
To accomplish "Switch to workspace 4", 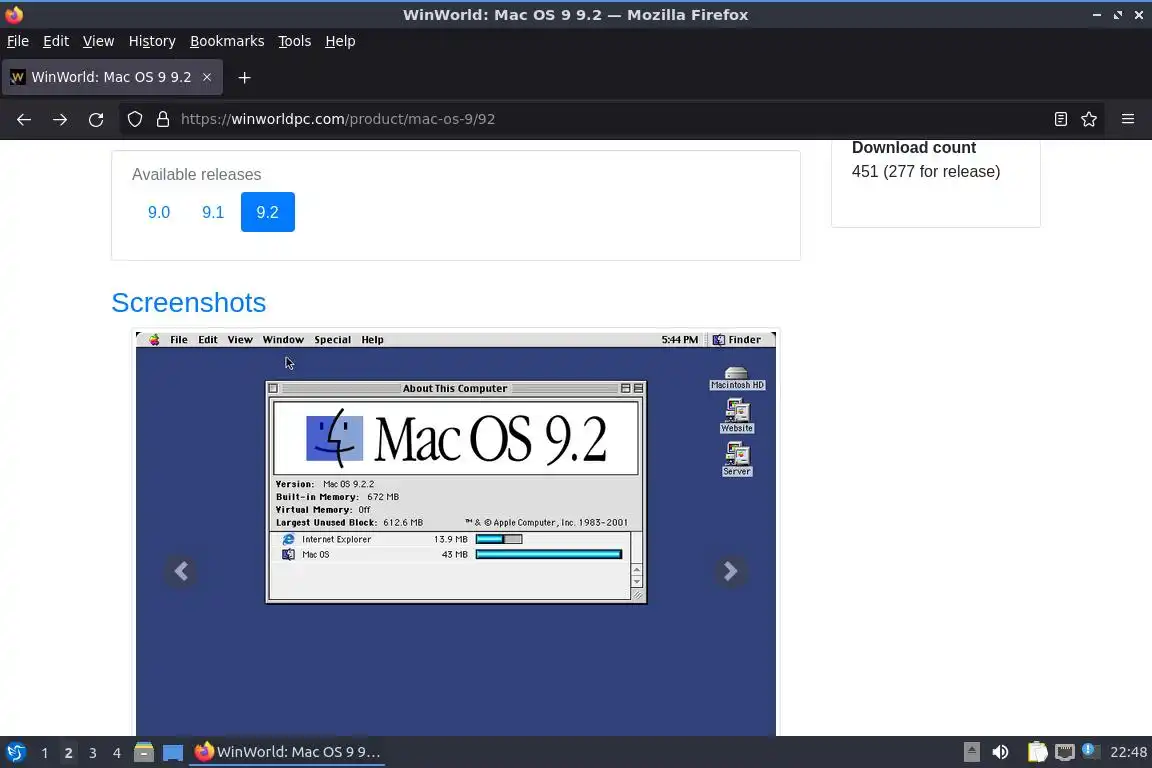I will [116, 753].
